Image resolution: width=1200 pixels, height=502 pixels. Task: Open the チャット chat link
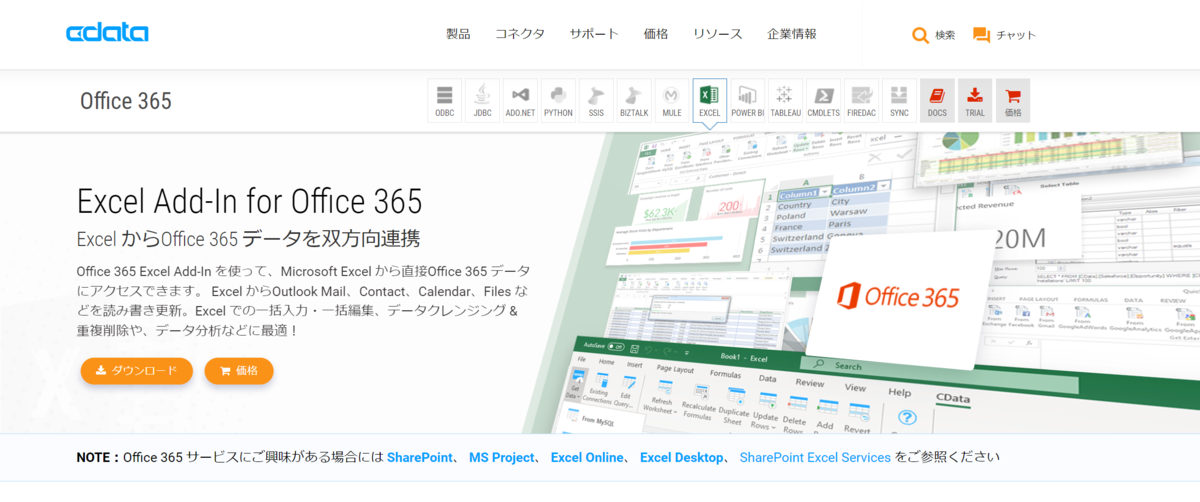point(1004,35)
